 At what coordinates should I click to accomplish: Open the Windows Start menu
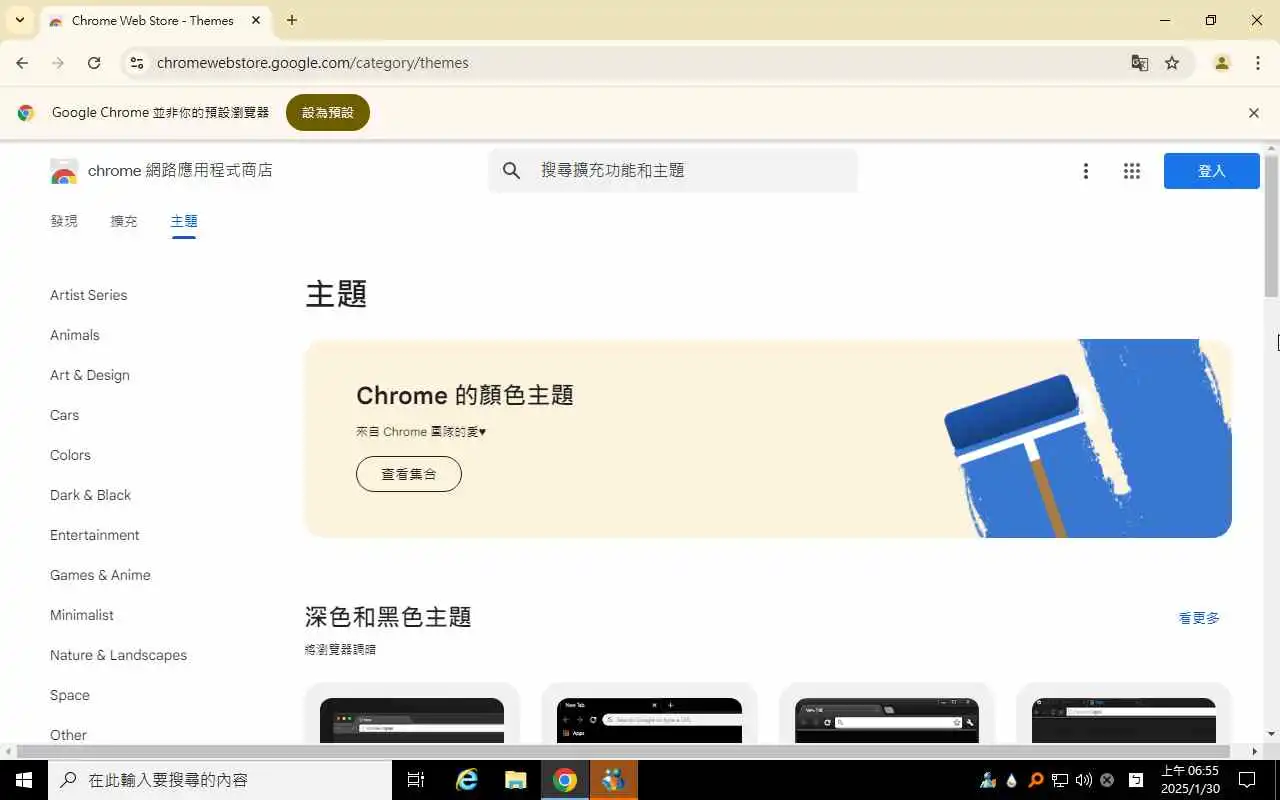tap(24, 780)
